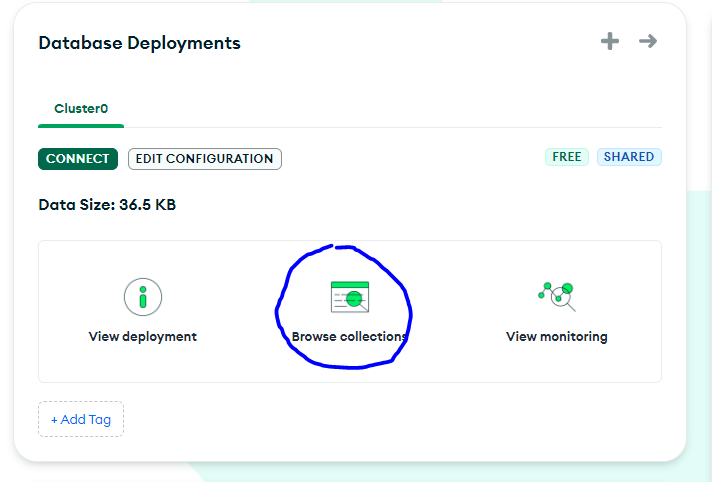Open deployments via the right arrow icon

point(648,41)
